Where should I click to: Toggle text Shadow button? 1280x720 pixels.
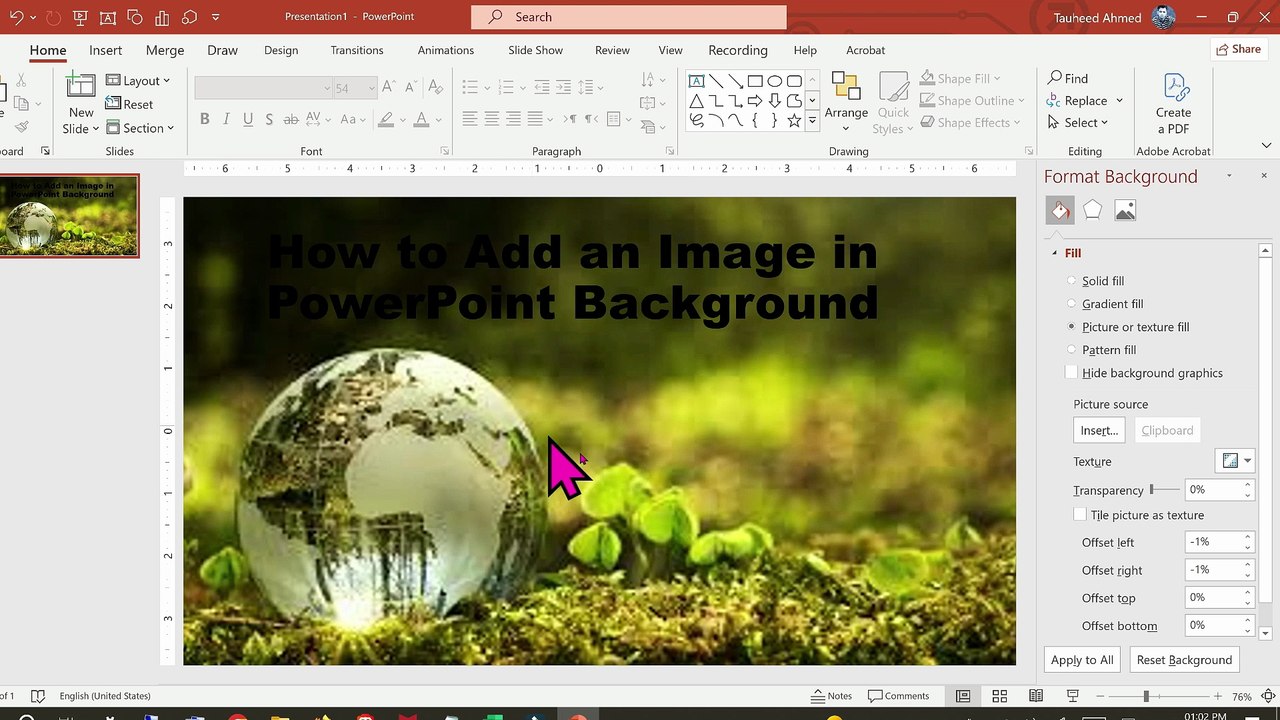[269, 119]
